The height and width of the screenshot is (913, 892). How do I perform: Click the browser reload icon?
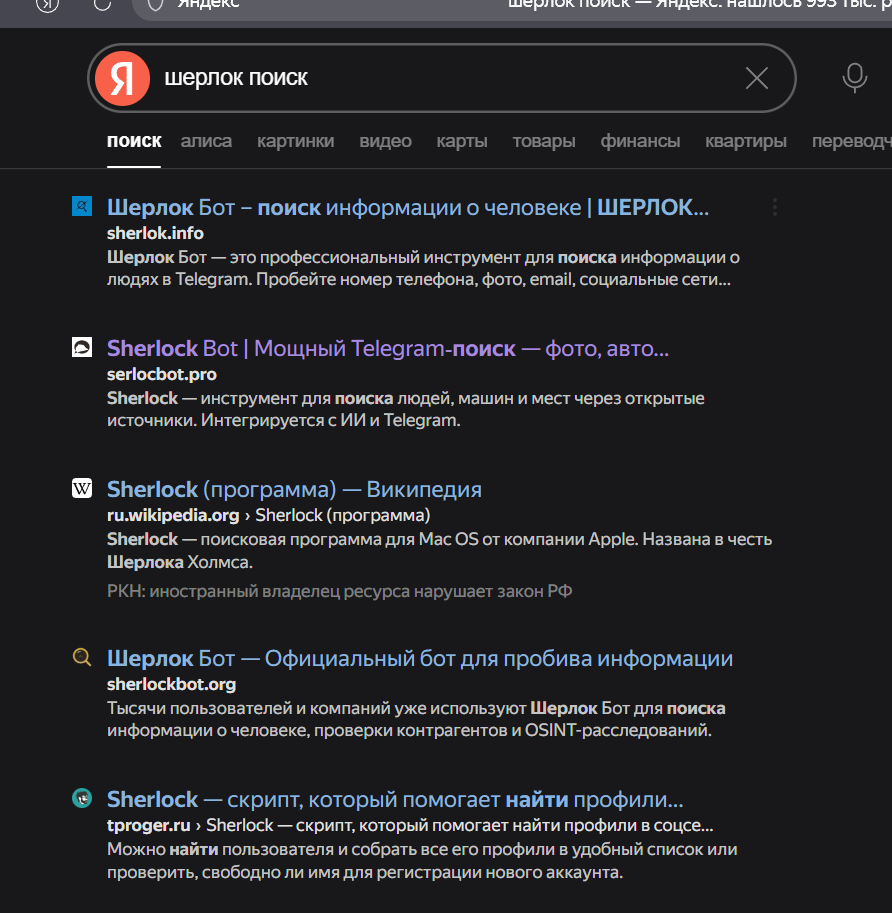point(102,3)
